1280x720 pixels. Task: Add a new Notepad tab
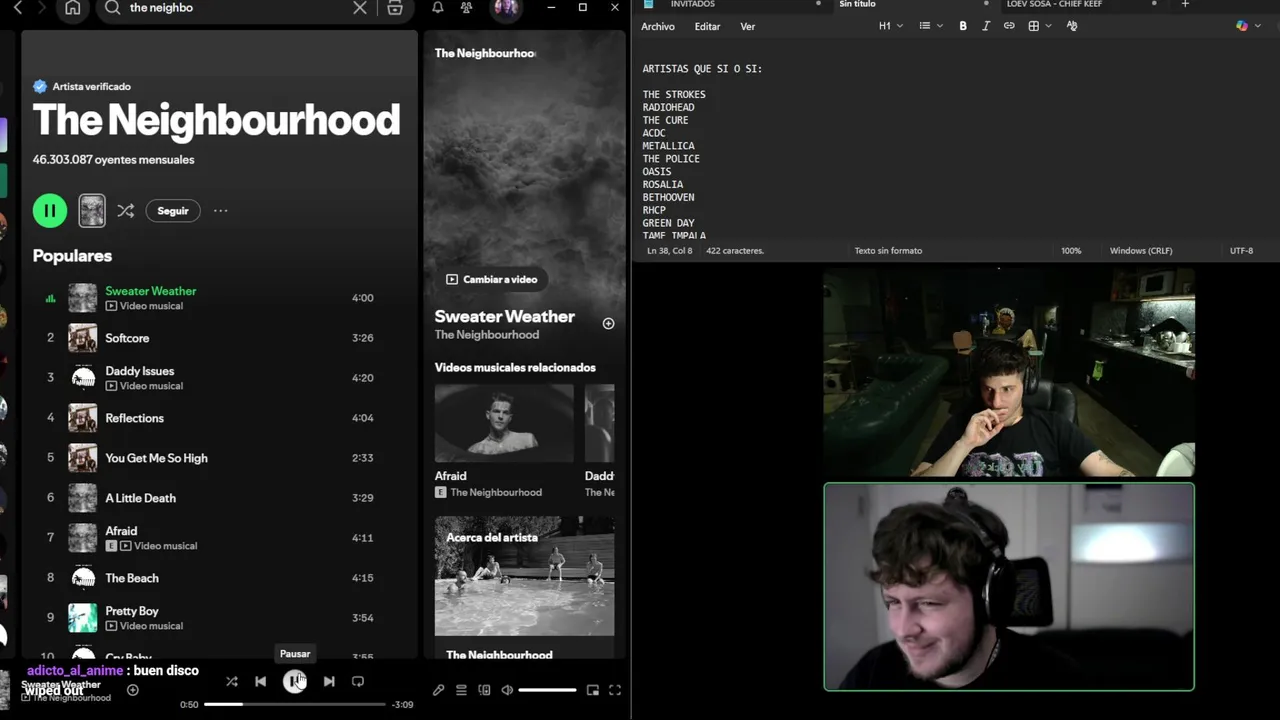coord(1185,5)
